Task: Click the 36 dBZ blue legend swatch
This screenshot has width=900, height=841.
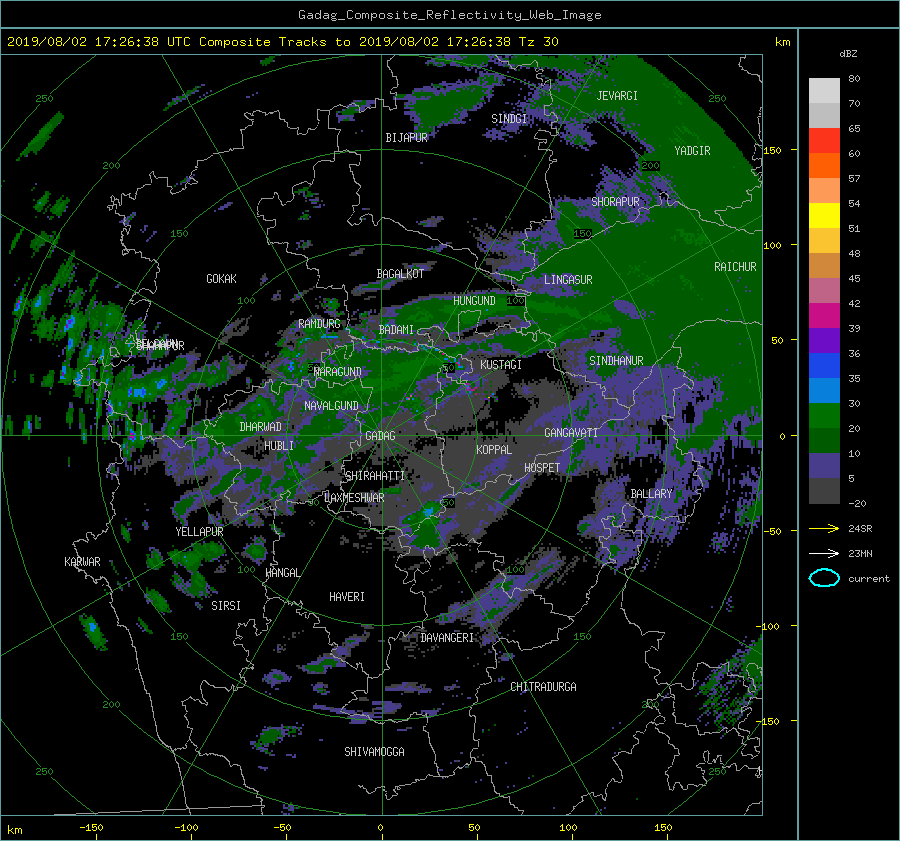Action: tap(824, 365)
